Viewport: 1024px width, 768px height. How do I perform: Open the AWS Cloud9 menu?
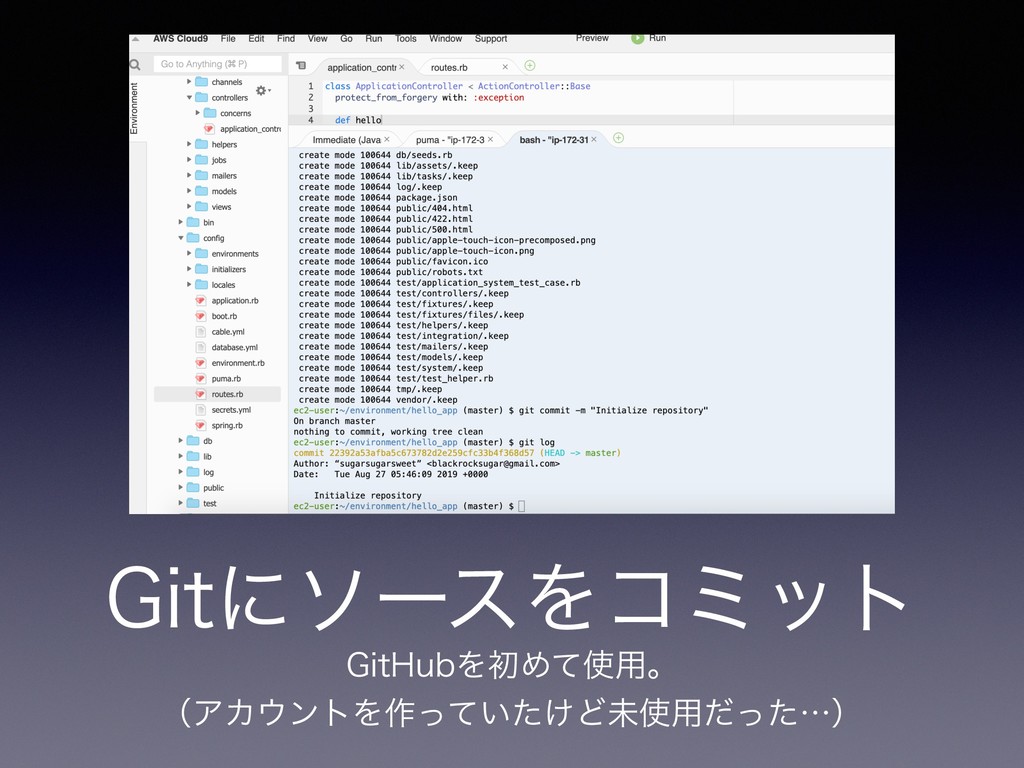coord(180,39)
